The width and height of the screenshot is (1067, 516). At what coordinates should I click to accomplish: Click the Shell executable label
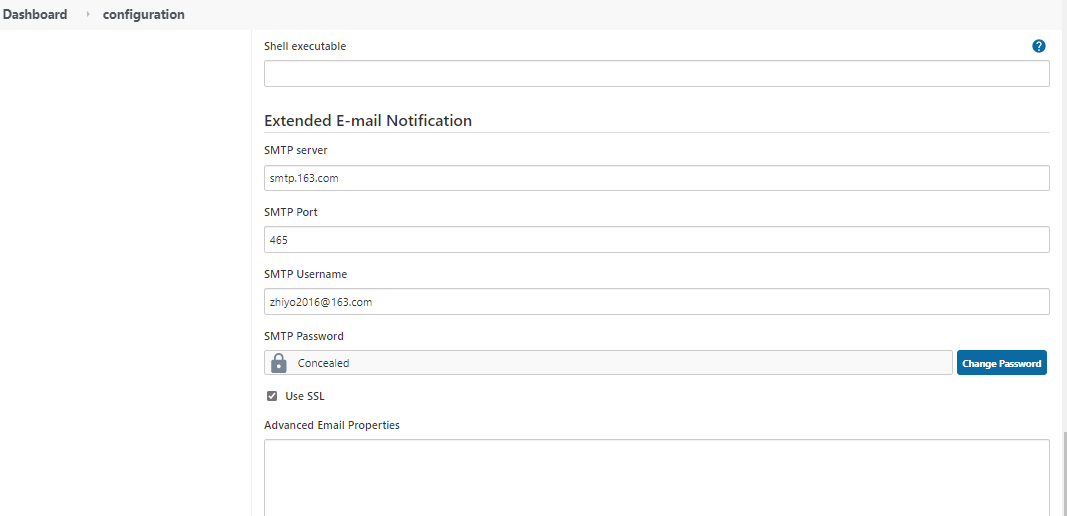[305, 46]
